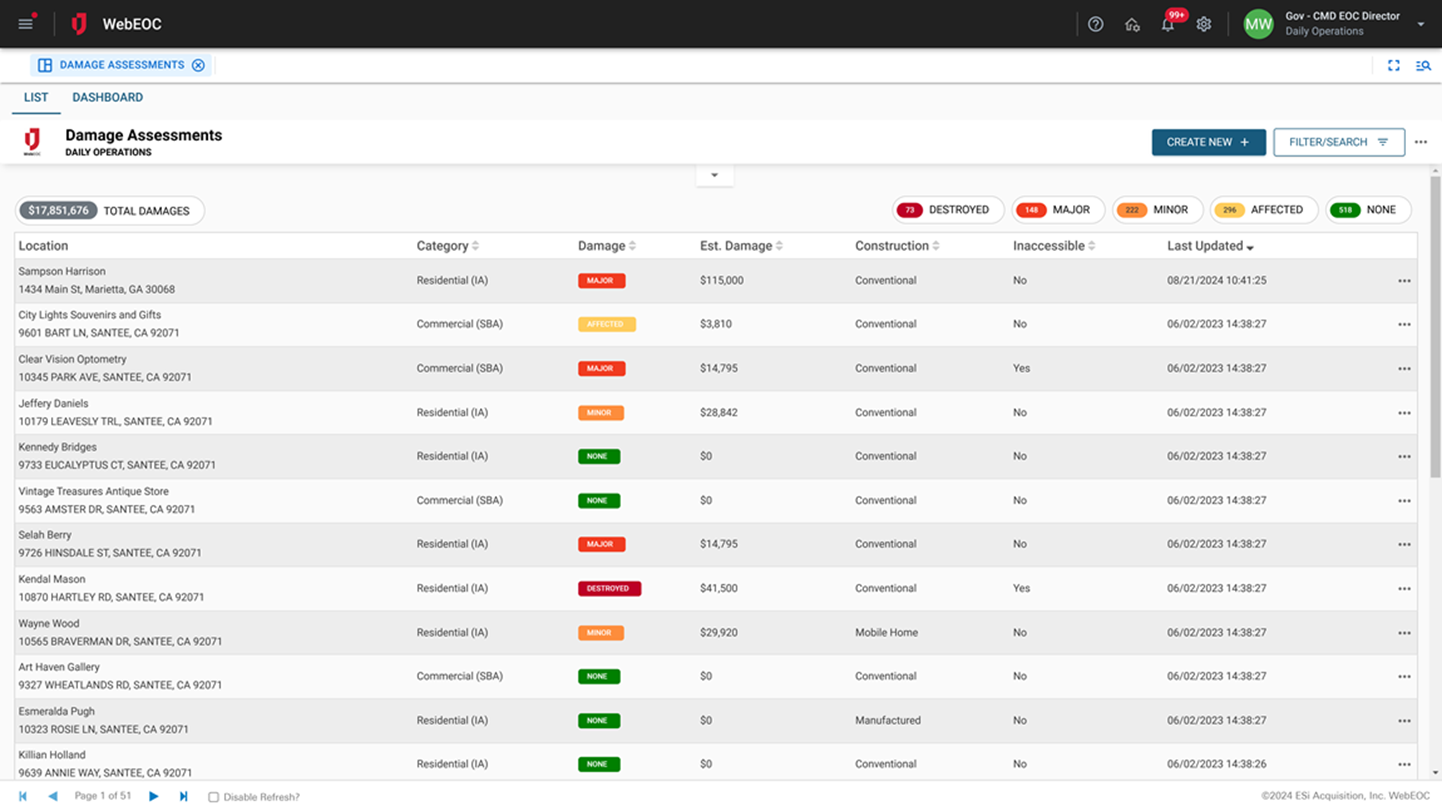
Task: Change sorting with the Last Updated chevron
Action: coord(1248,246)
